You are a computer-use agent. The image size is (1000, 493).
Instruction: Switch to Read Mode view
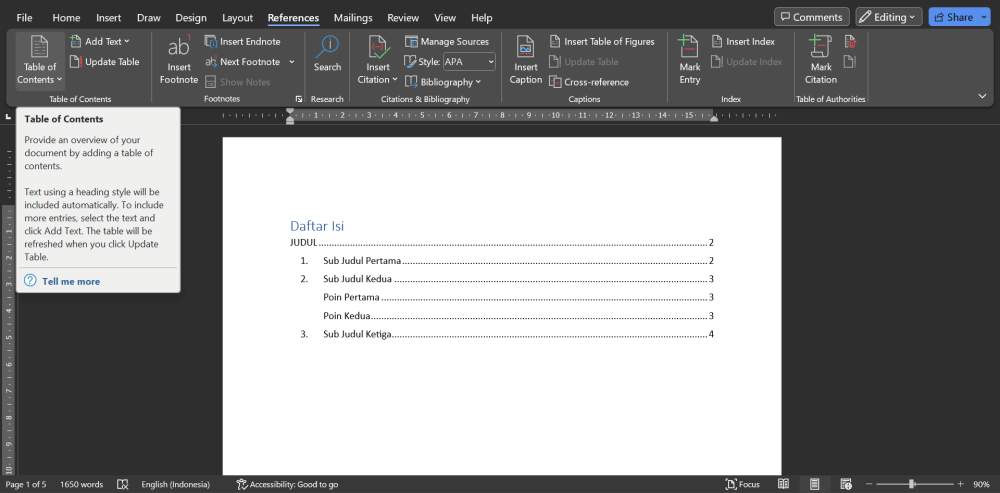click(x=783, y=484)
